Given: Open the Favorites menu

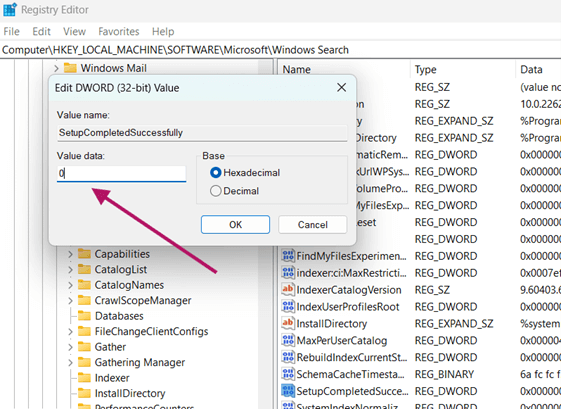Looking at the screenshot, I should click(x=118, y=31).
